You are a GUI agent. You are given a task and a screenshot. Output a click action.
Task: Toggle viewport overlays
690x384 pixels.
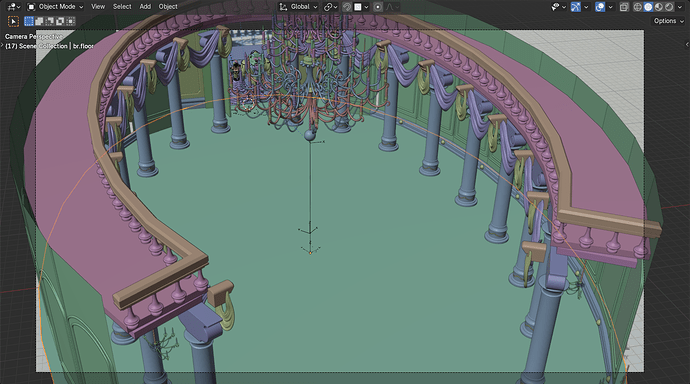600,7
